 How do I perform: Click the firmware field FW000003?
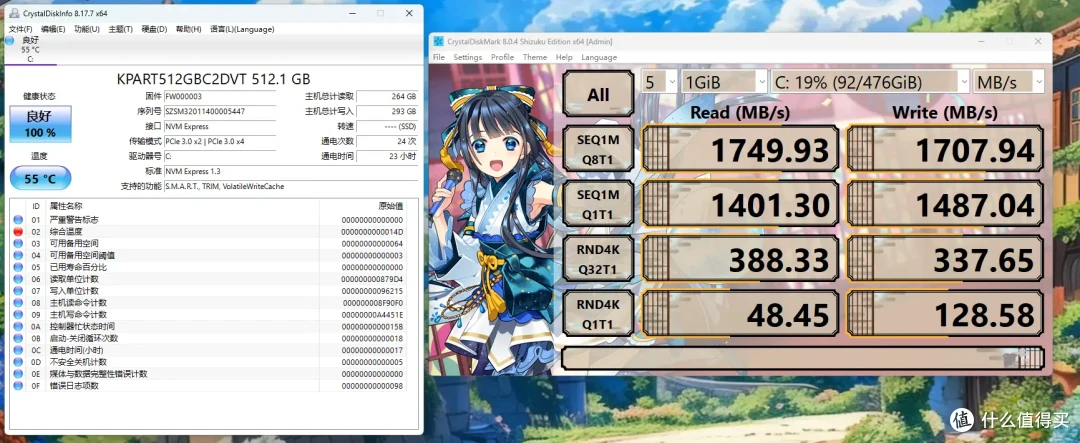coord(219,96)
